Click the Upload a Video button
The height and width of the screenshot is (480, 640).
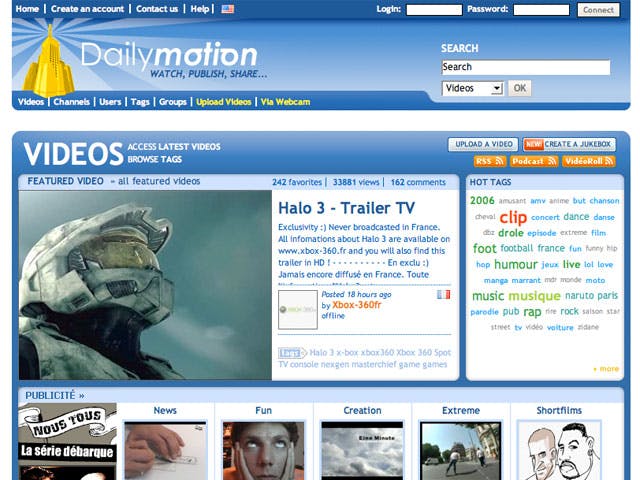point(483,144)
